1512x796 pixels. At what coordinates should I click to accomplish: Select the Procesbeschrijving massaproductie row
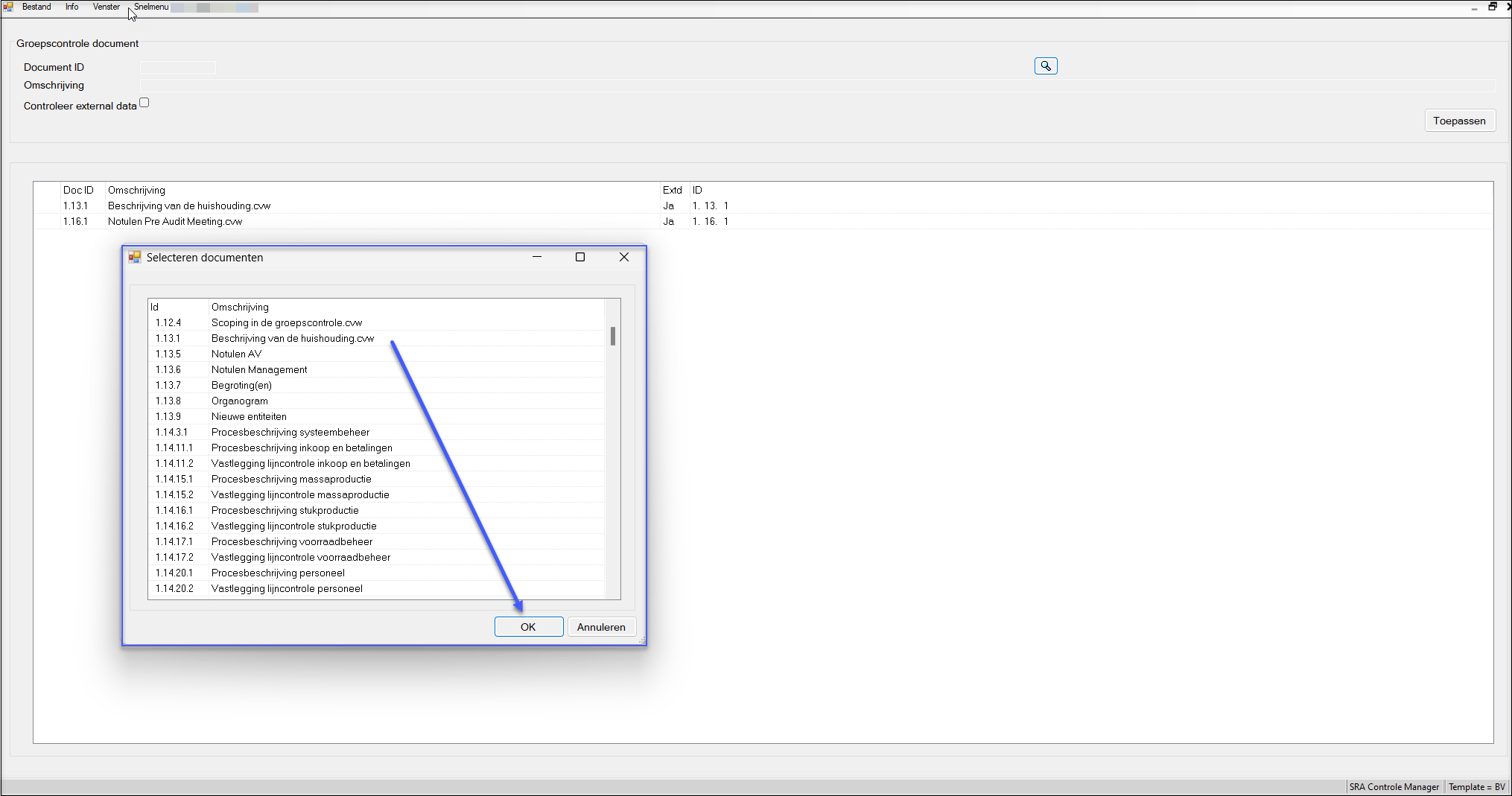click(376, 480)
